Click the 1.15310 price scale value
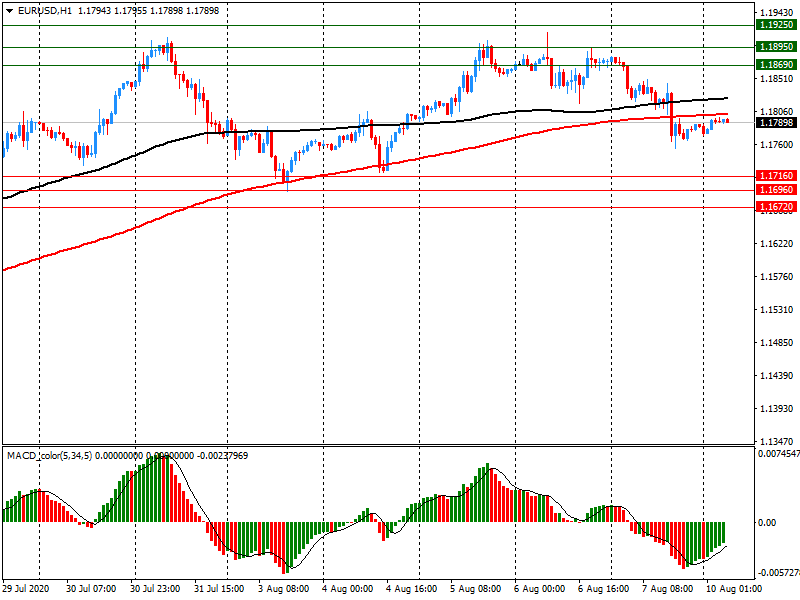This screenshot has width=800, height=600. 777,310
